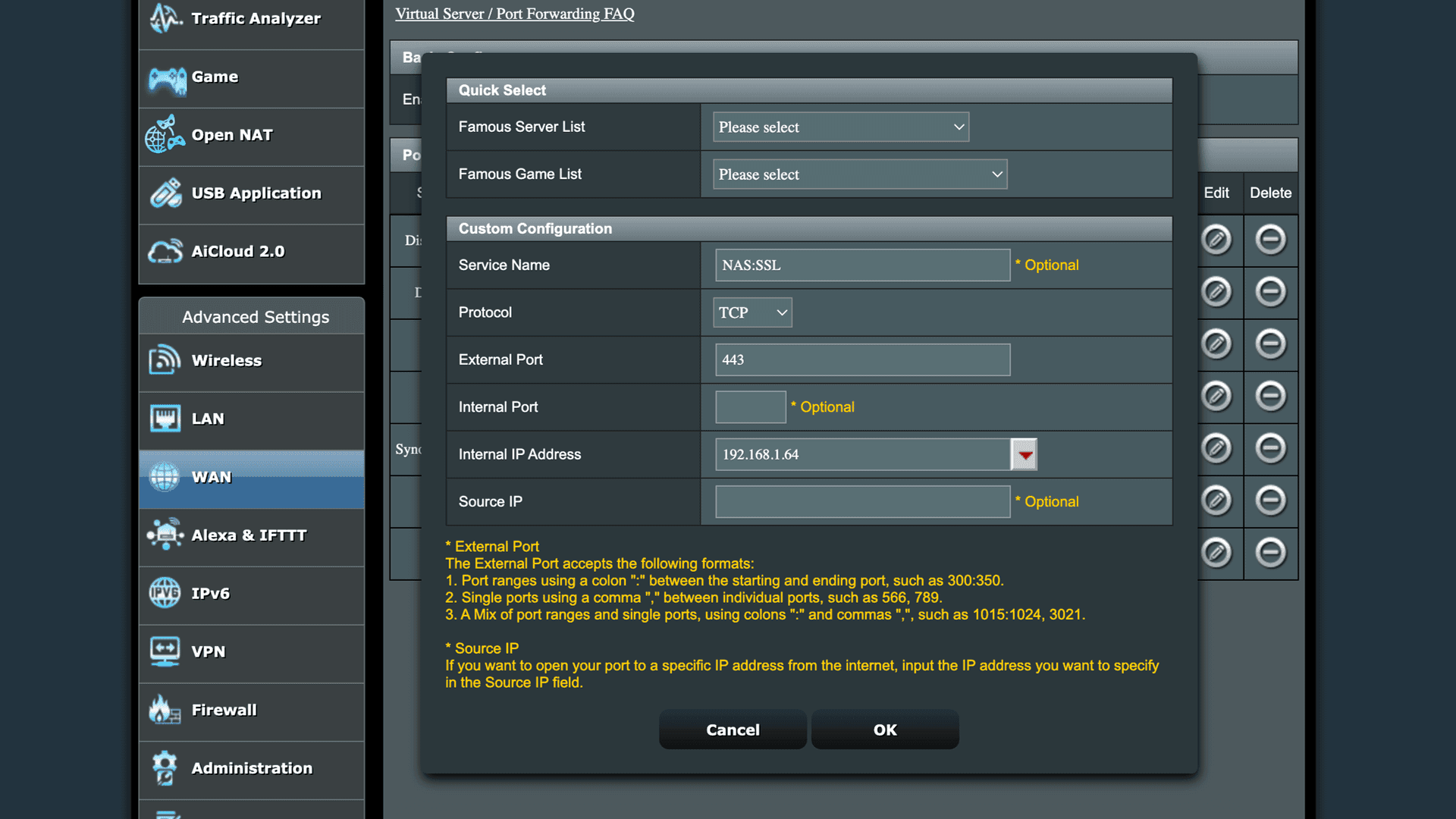Click the Open NAT globe icon
This screenshot has height=819, width=1456.
165,135
